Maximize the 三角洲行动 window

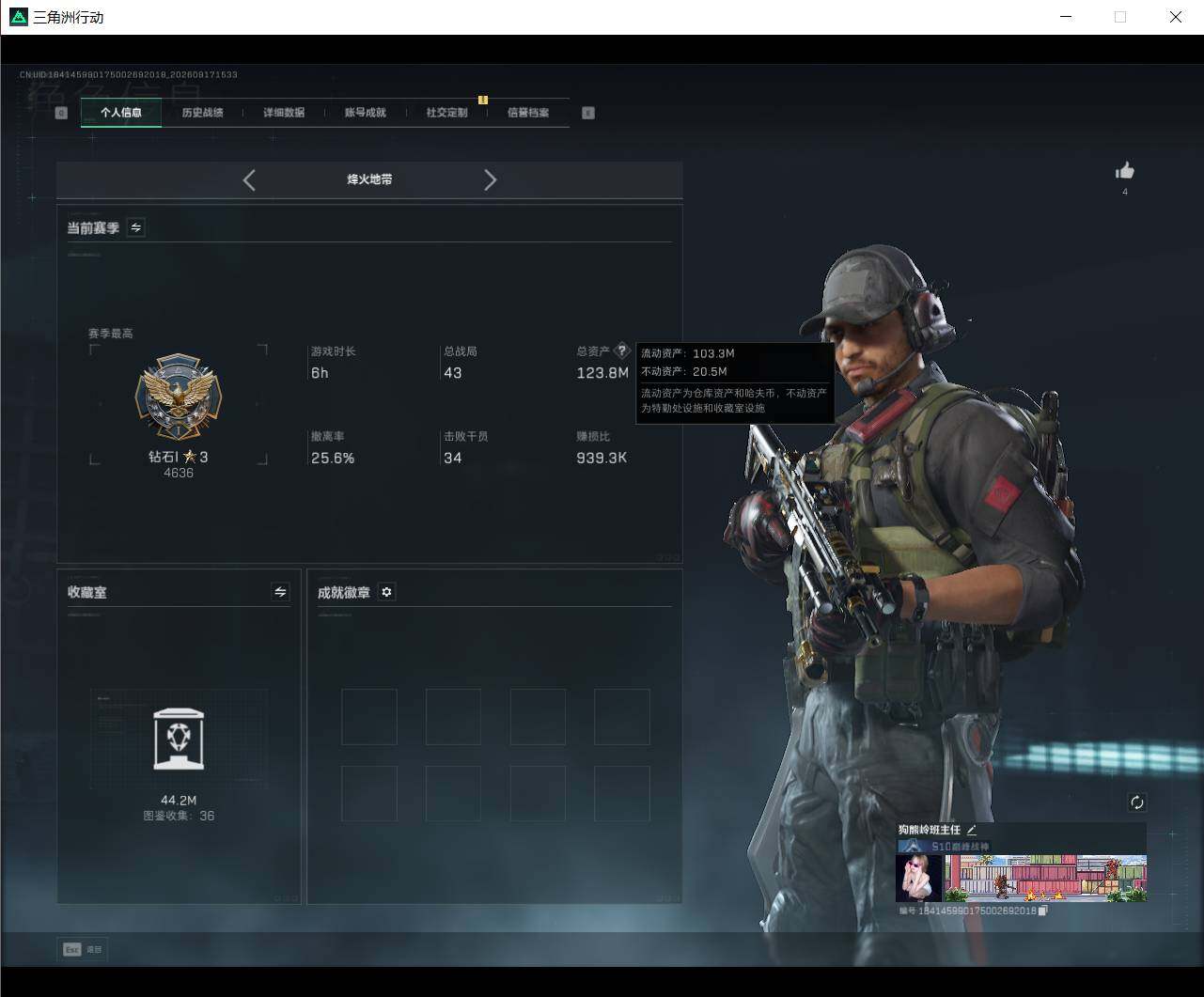point(1120,17)
